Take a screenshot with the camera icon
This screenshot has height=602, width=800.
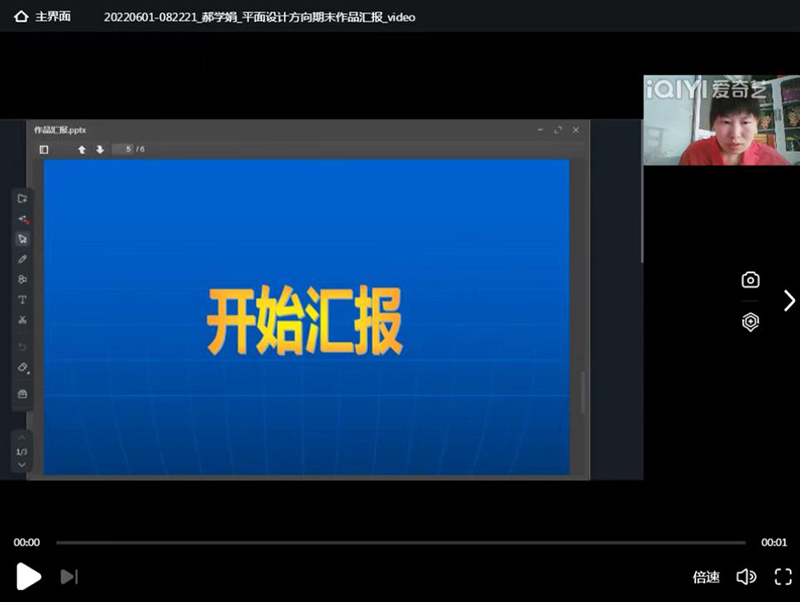[x=750, y=280]
